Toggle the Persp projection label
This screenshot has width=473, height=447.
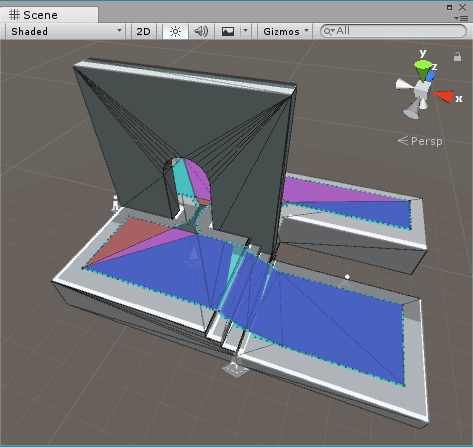pos(420,141)
